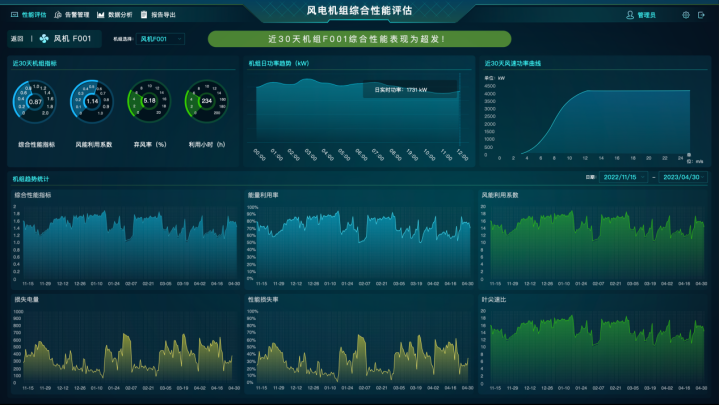Click the 利用小时 gauge showing 234
This screenshot has height=405, width=719.
(x=206, y=101)
